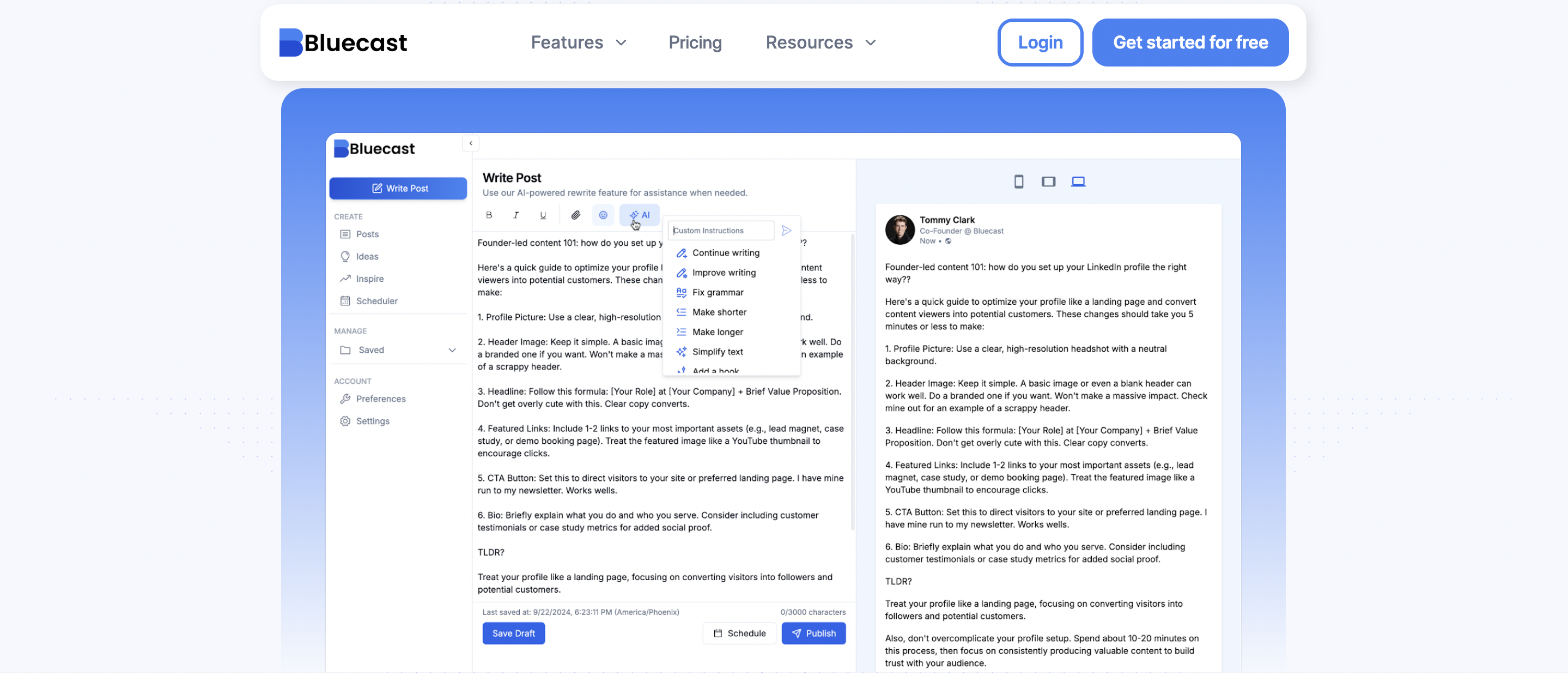Click the AI rewrite button
The width and height of the screenshot is (1568, 700).
tap(639, 214)
